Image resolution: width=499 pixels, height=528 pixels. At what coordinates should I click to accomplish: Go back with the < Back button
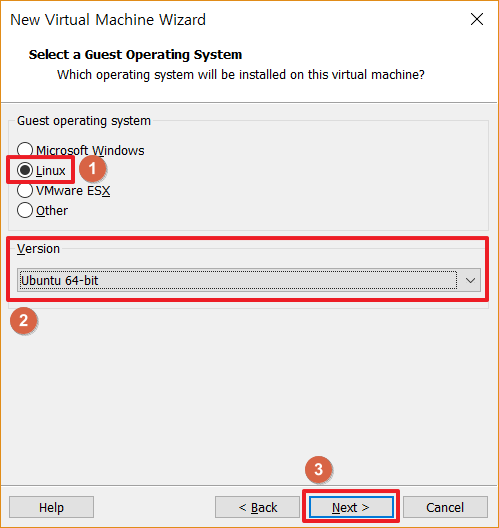tap(257, 507)
